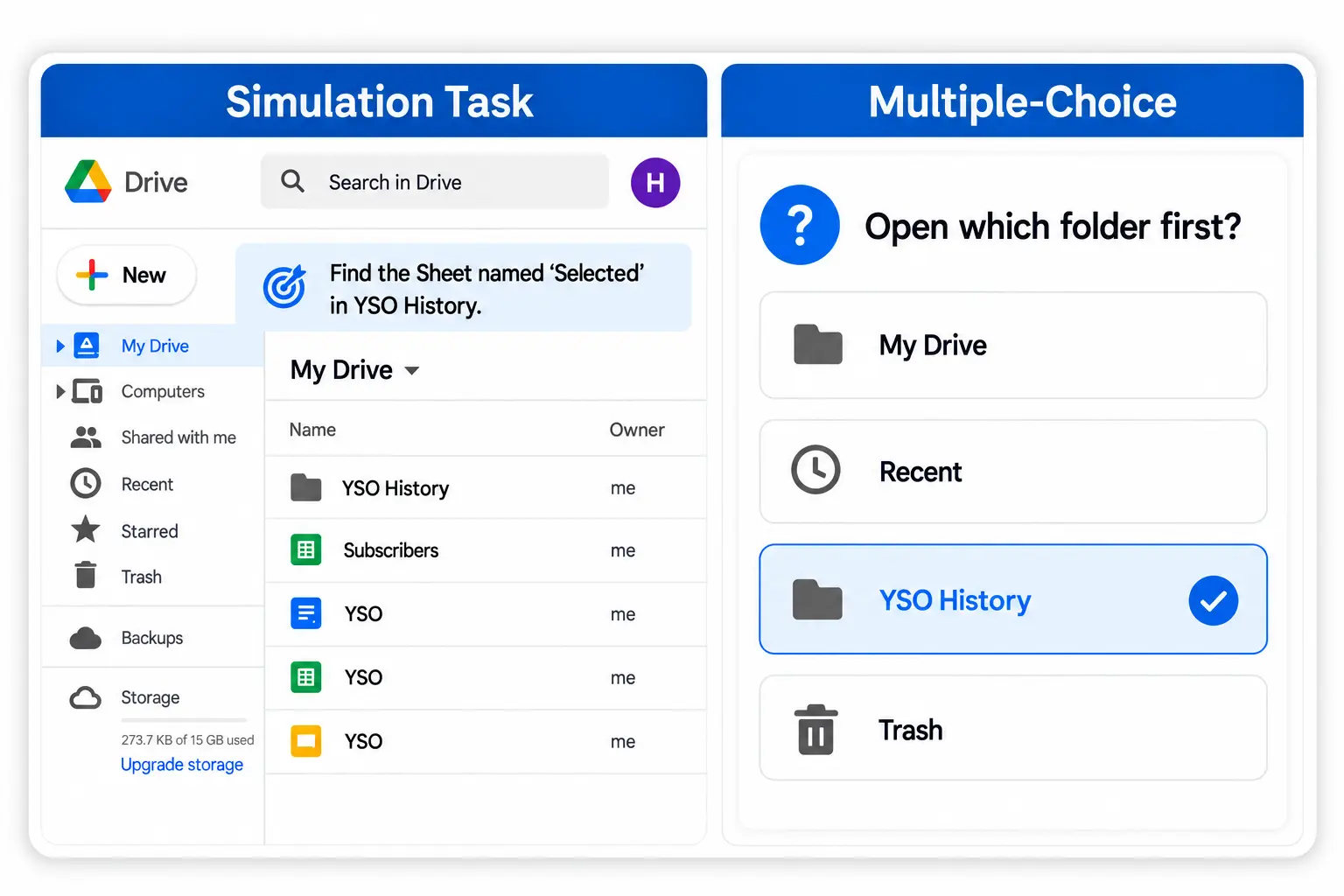Select the Recent answer option

pos(1013,472)
